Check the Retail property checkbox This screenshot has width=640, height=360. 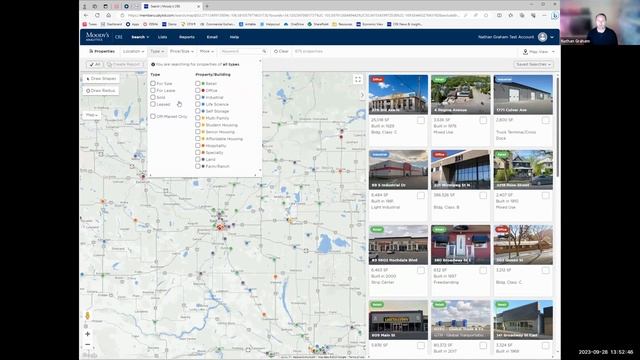point(198,83)
